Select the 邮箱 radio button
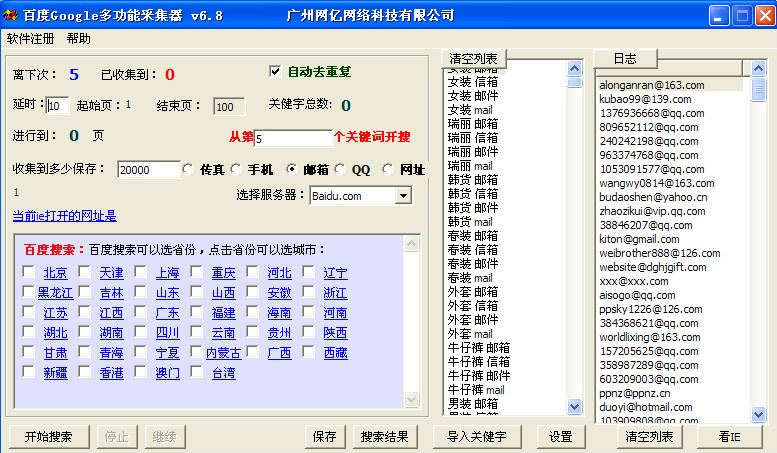This screenshot has width=777, height=453. click(x=292, y=170)
